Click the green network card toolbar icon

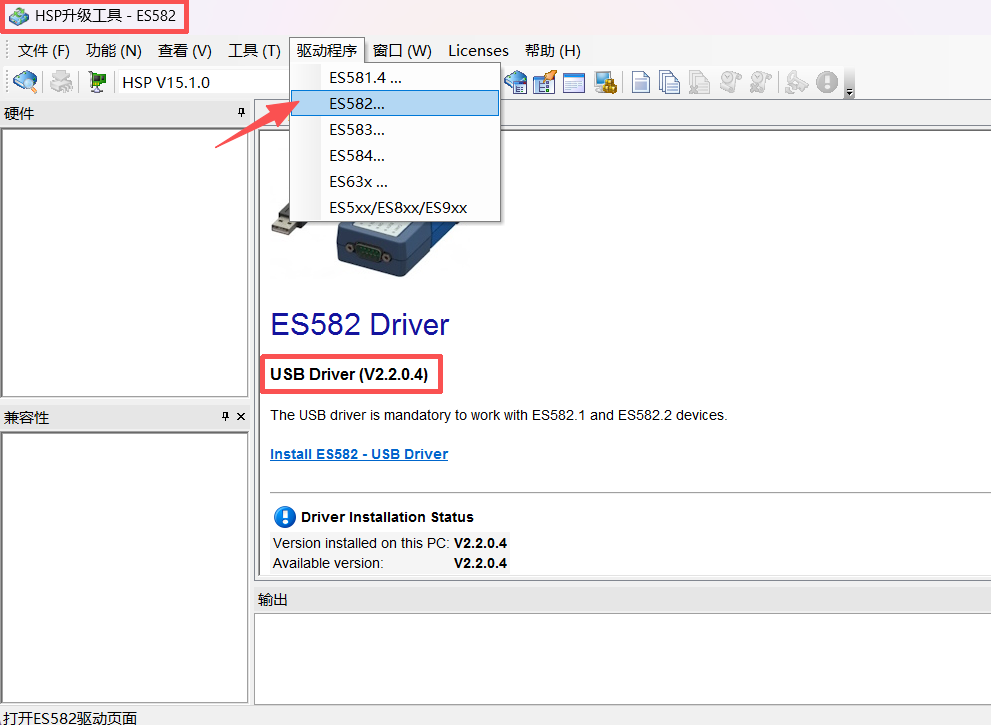click(97, 82)
